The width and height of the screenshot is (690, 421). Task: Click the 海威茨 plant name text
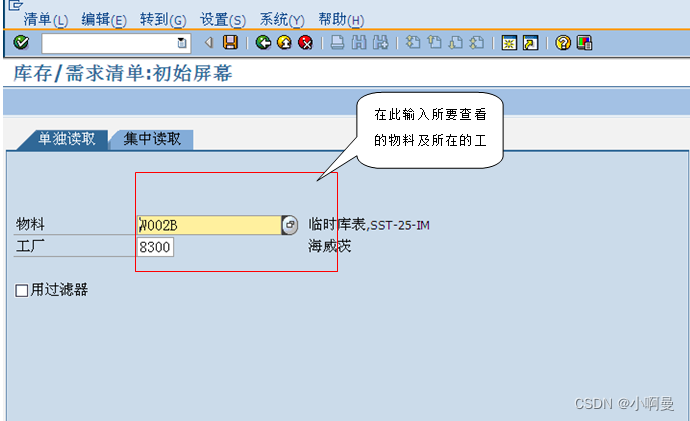point(330,246)
